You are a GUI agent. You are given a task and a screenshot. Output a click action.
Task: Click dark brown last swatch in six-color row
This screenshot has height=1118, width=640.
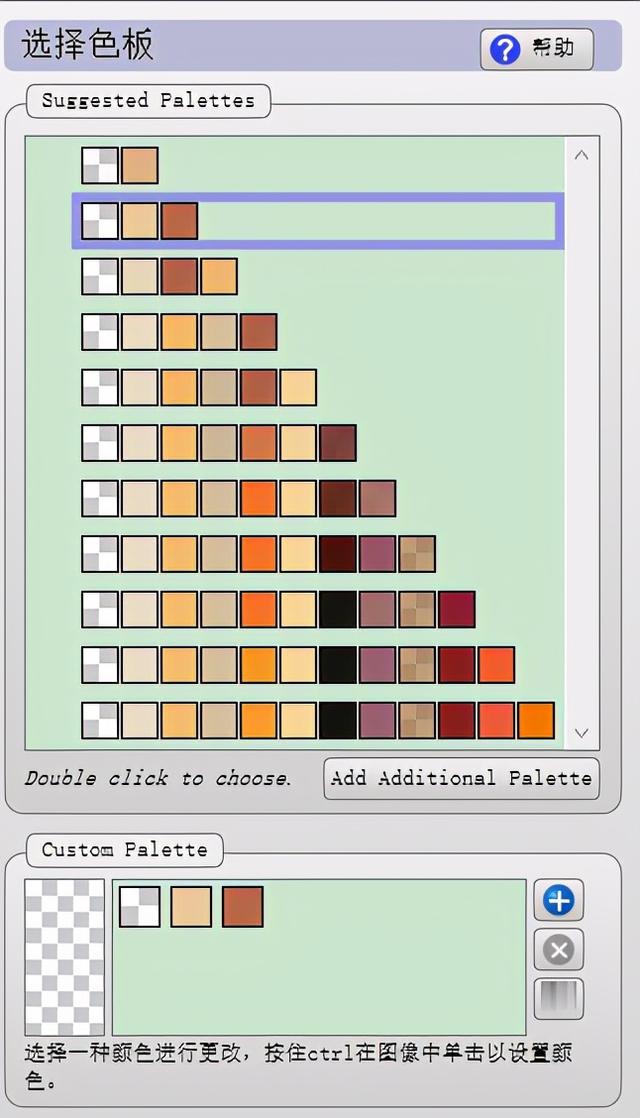[x=338, y=443]
